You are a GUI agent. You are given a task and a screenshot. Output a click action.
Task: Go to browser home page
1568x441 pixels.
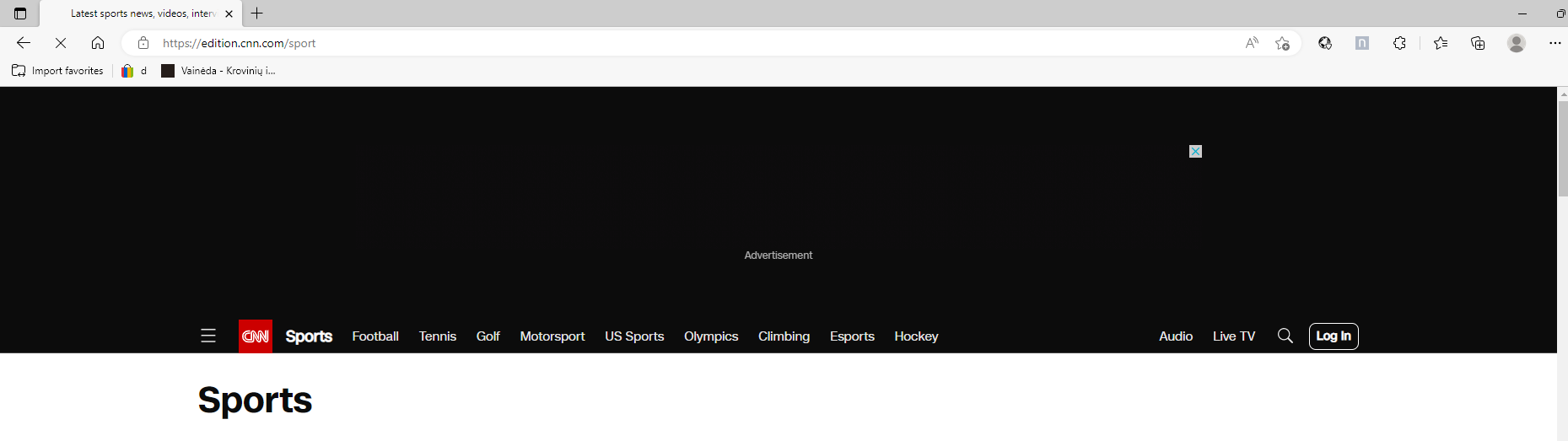98,43
